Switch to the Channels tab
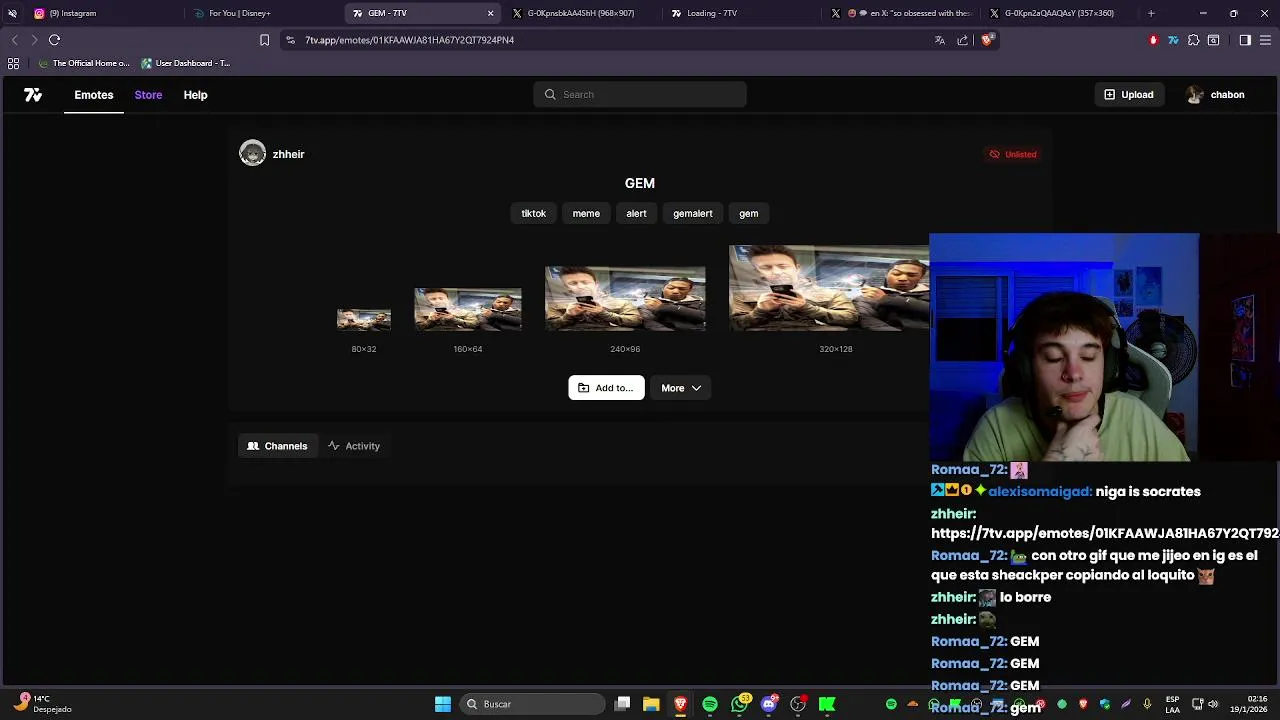This screenshot has height=720, width=1280. coord(277,446)
